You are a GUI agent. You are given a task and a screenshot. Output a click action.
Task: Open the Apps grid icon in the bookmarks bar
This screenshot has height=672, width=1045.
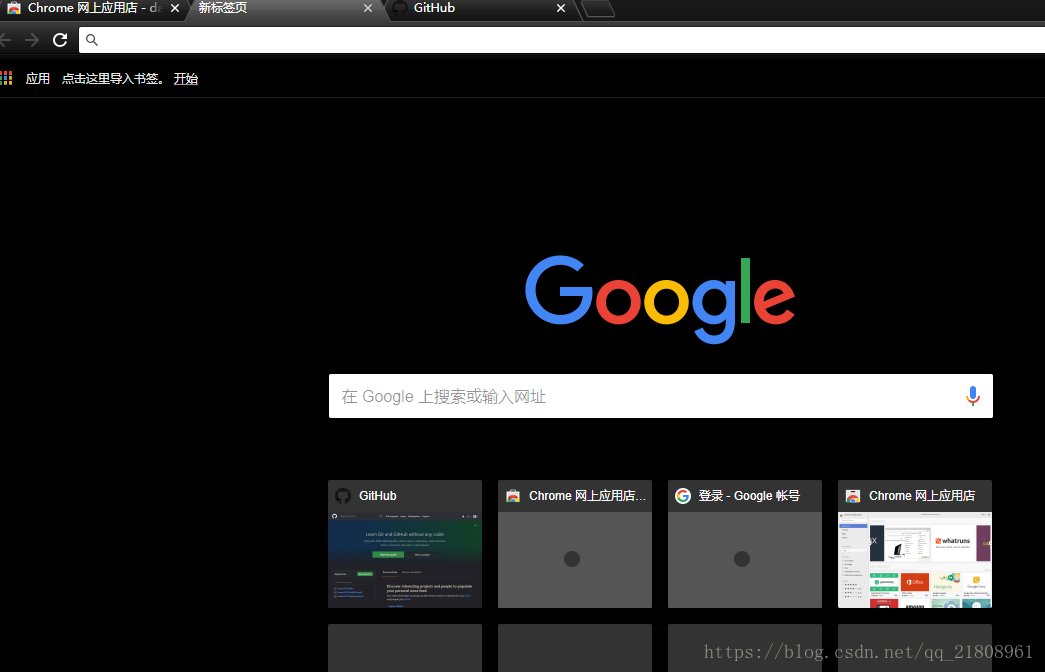[6, 79]
